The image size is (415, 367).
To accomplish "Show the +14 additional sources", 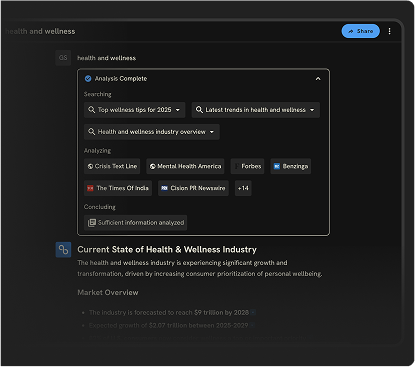I will [x=243, y=188].
